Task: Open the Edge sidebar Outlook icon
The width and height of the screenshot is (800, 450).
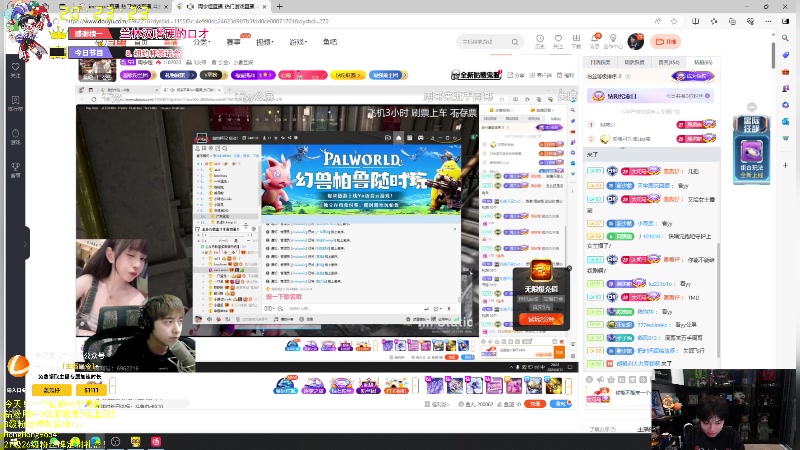Action: (x=785, y=121)
